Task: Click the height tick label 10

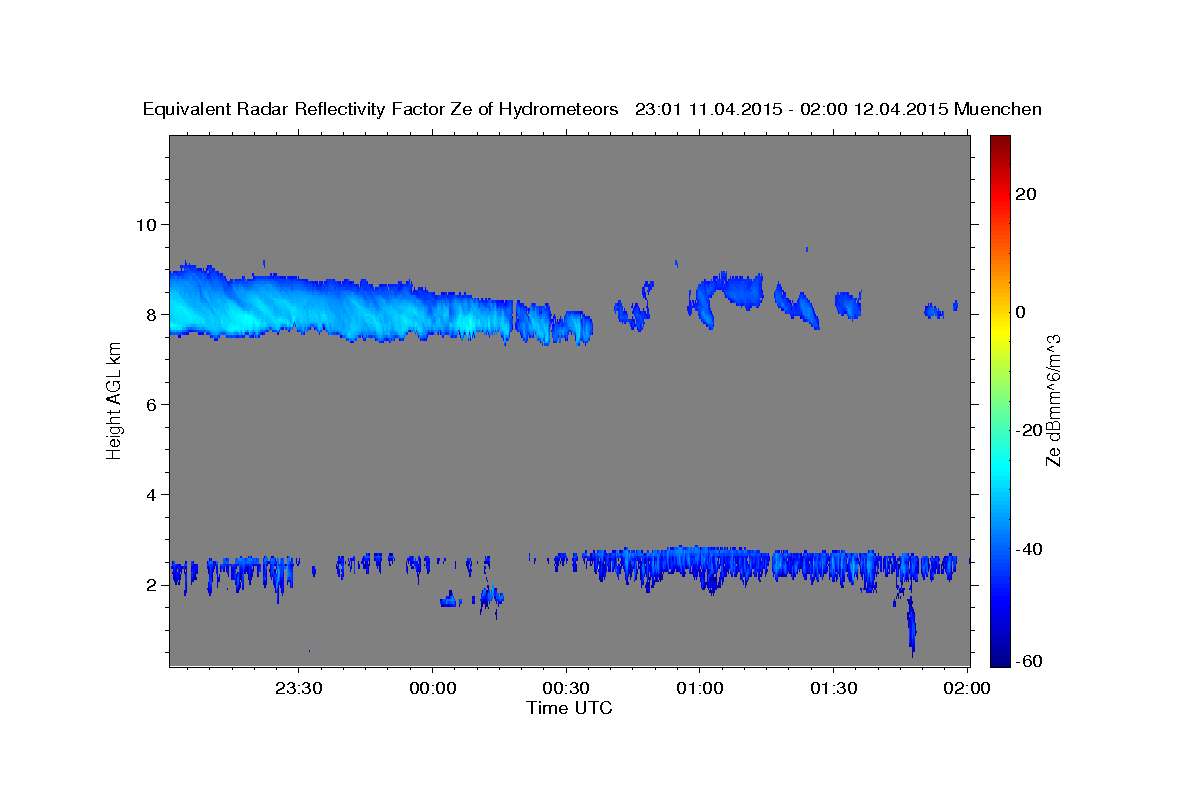Action: click(146, 224)
